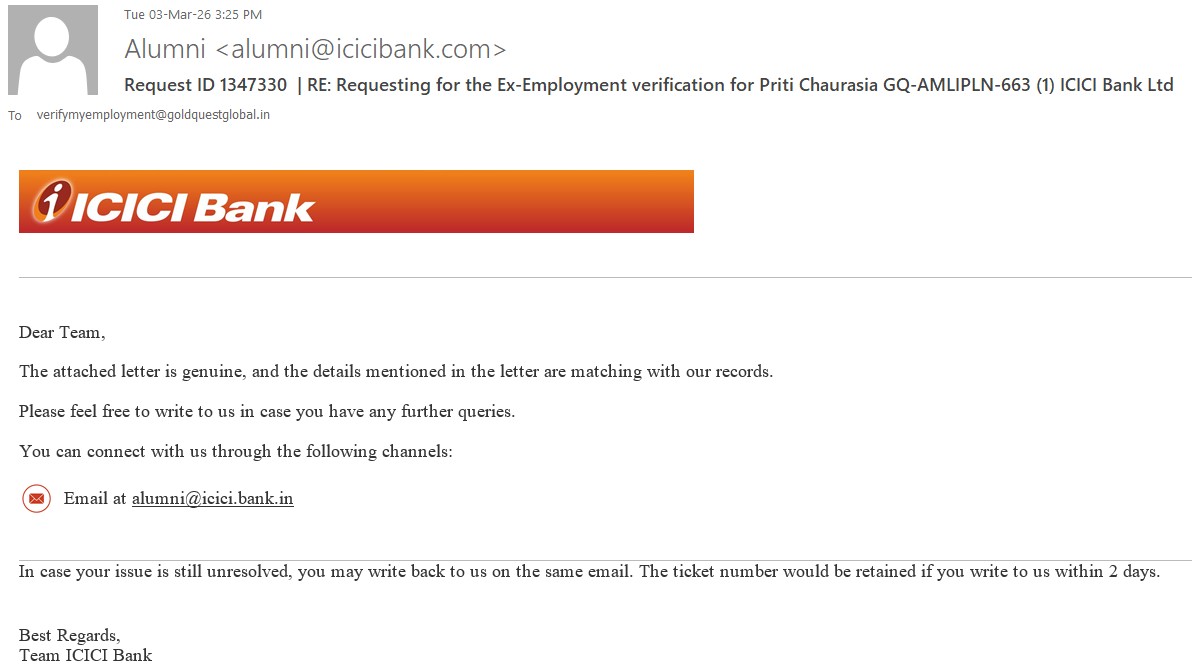Click the "Team ICICI Bank" signature

86,656
